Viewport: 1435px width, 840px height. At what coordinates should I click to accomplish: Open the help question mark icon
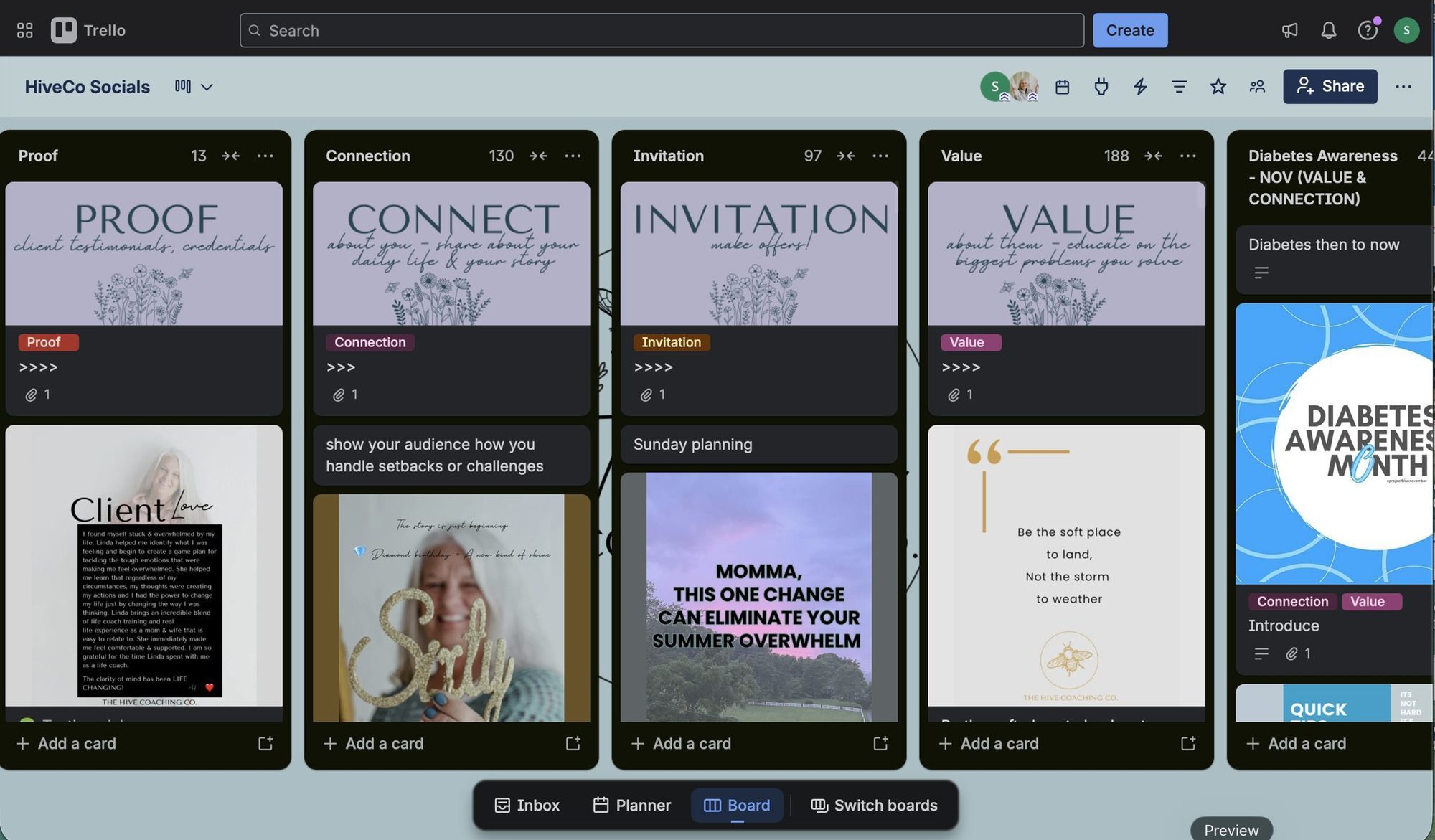[x=1367, y=30]
